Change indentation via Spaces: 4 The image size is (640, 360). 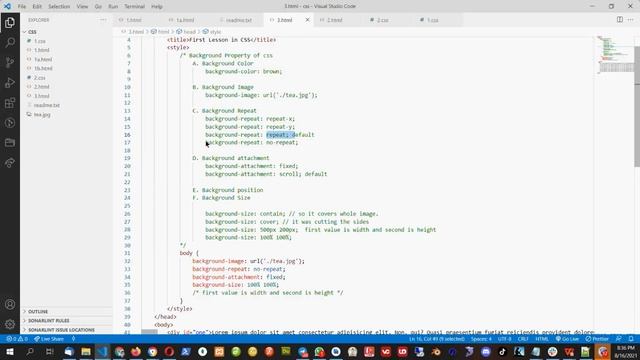[x=481, y=339]
